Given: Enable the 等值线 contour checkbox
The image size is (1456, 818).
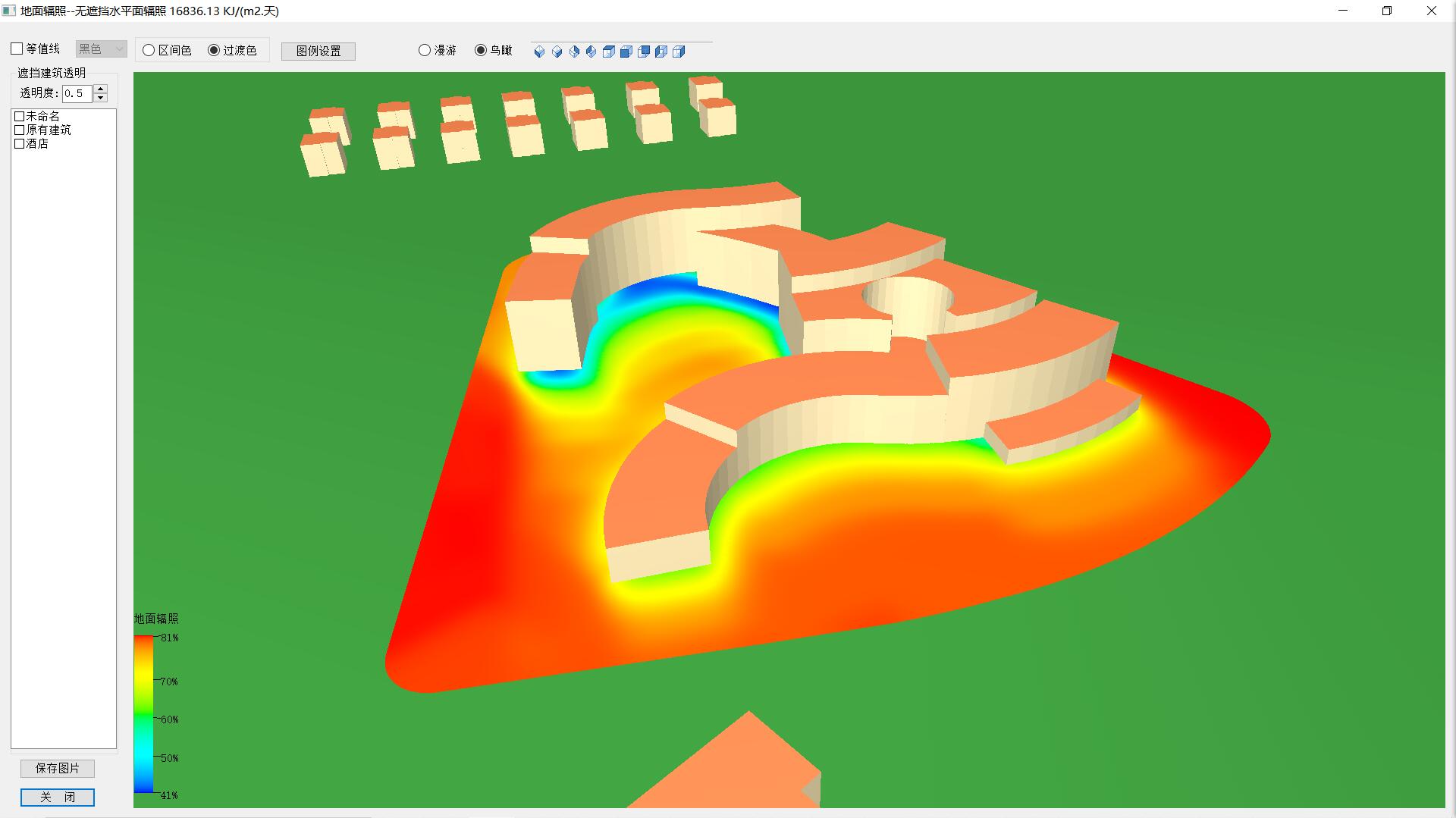Looking at the screenshot, I should [x=17, y=49].
